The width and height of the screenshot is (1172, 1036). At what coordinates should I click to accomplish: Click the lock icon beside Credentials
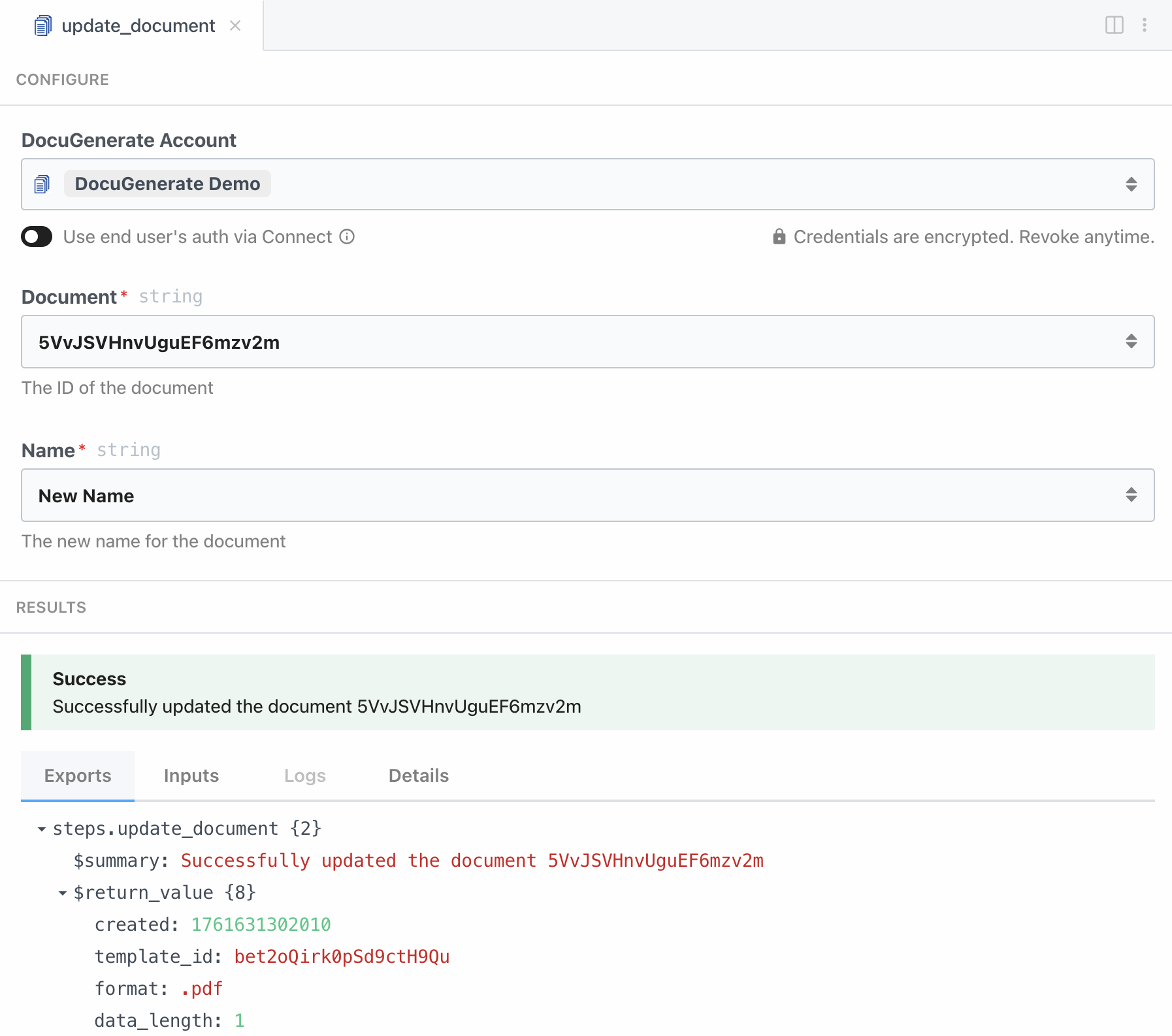point(779,236)
